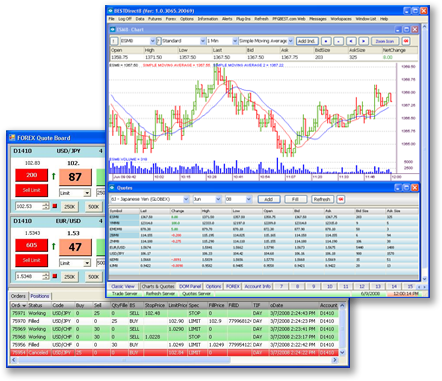Viewport: 442px width, 381px height.
Task: Click the right arrow chart scroll button
Action: 364,41
